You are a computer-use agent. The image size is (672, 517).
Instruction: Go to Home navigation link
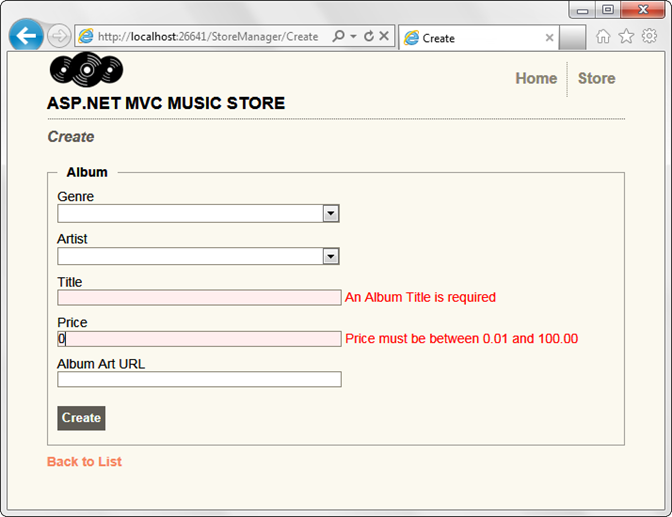[x=536, y=78]
